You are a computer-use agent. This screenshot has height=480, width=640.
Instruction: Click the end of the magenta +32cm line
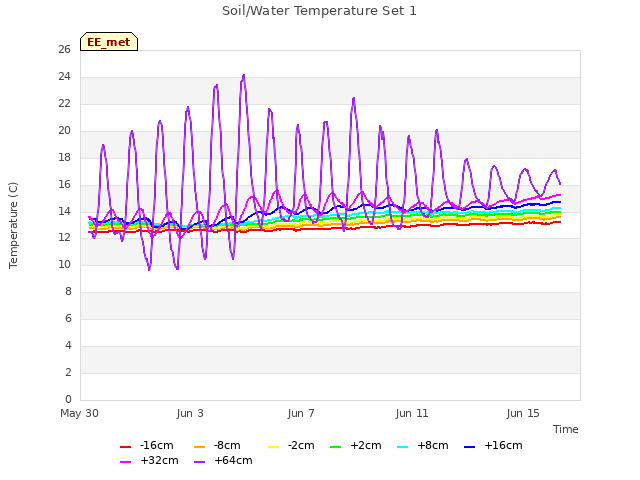(x=560, y=195)
